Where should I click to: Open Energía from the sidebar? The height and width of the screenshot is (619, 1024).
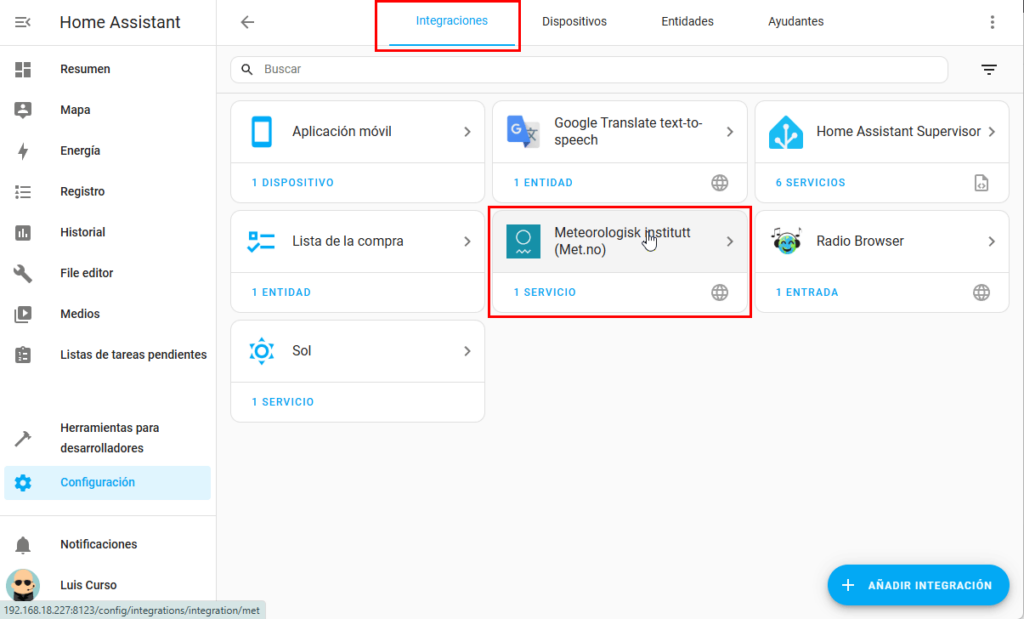coord(80,151)
